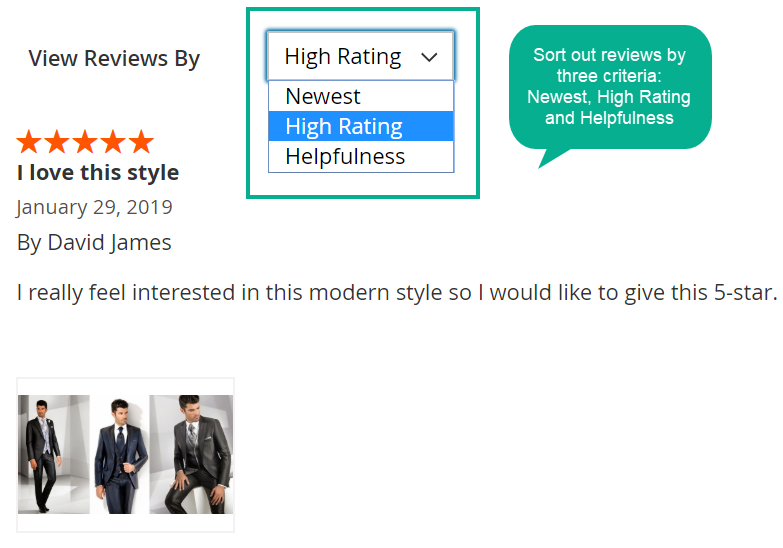The image size is (783, 548).
Task: Click the January 29, 2019 review date
Action: click(x=94, y=207)
